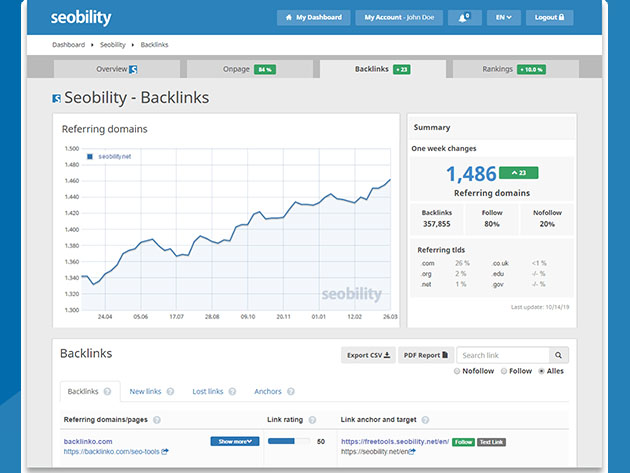Click the Export CSV button

[x=368, y=355]
